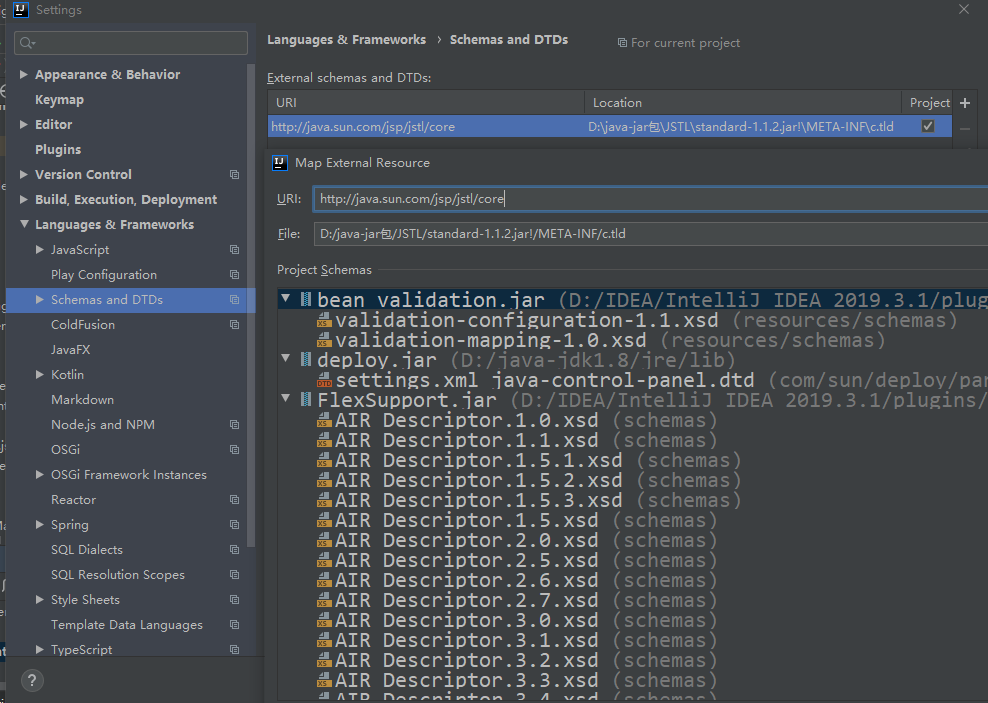Click project-scope icon beside Play Configuration
Screen dimensions: 988x703
click(x=234, y=275)
